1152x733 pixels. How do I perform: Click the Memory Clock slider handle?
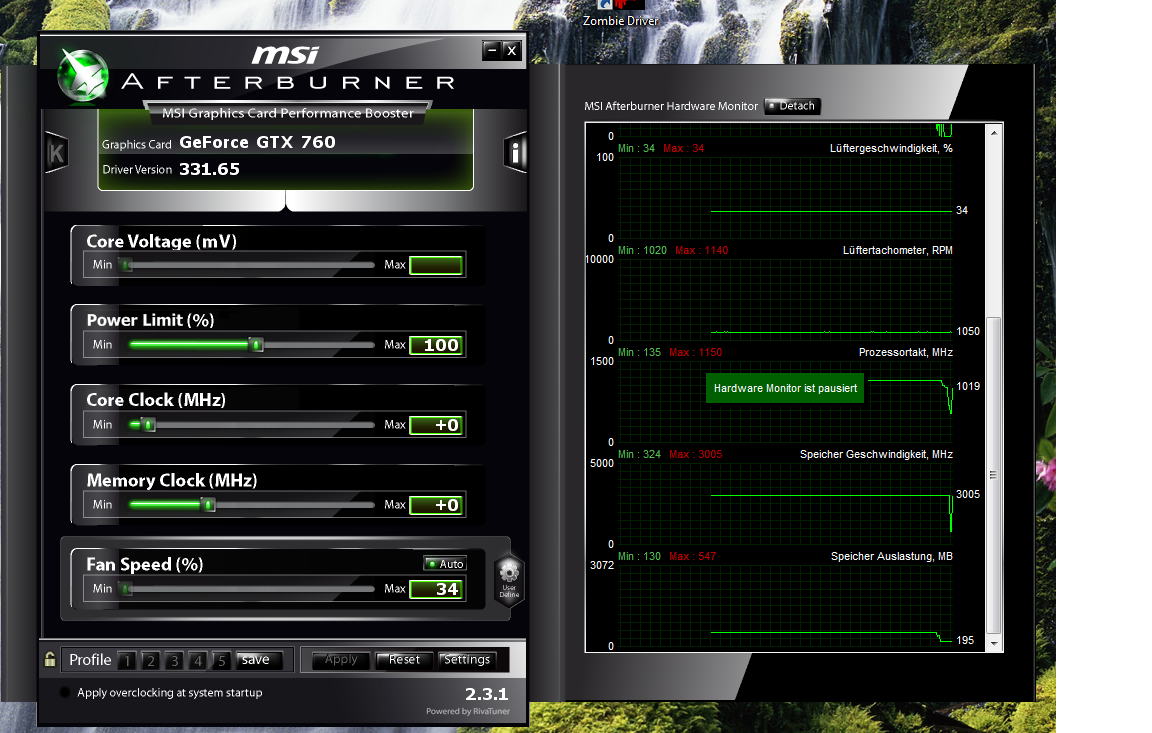(209, 505)
